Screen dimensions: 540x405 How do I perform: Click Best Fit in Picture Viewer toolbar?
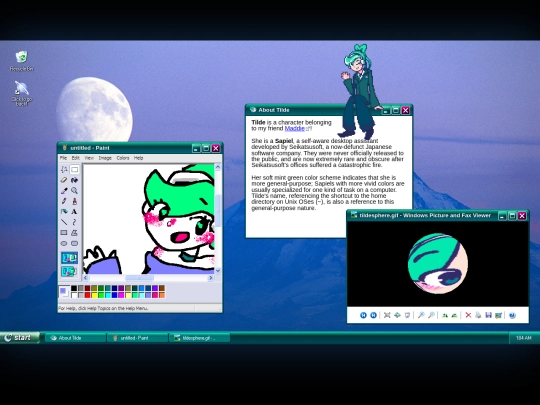tap(387, 315)
